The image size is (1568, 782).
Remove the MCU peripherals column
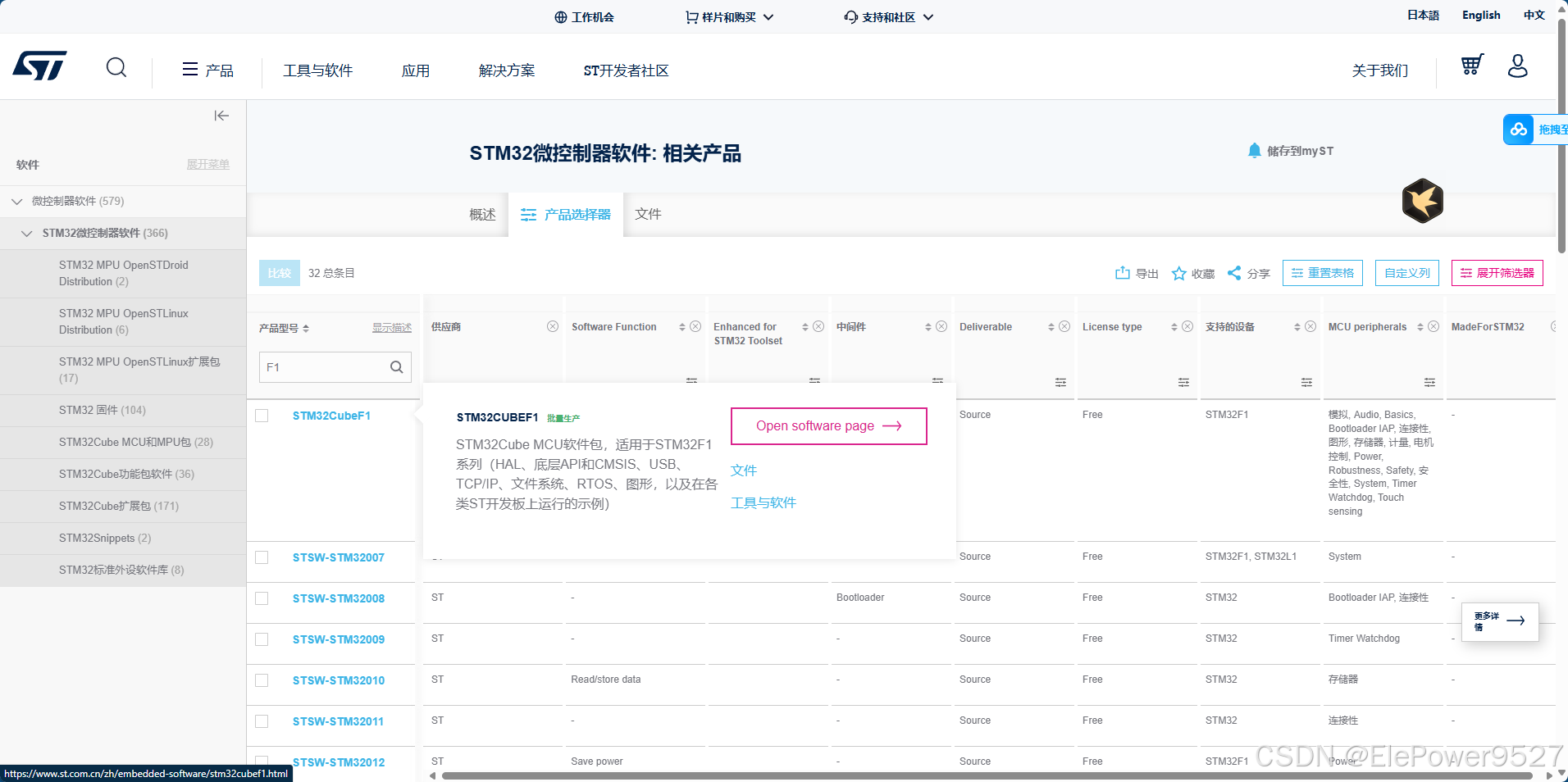[x=1434, y=326]
